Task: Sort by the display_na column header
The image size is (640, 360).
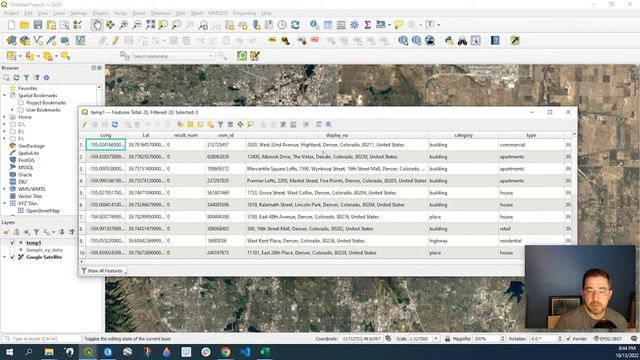Action: coord(337,135)
